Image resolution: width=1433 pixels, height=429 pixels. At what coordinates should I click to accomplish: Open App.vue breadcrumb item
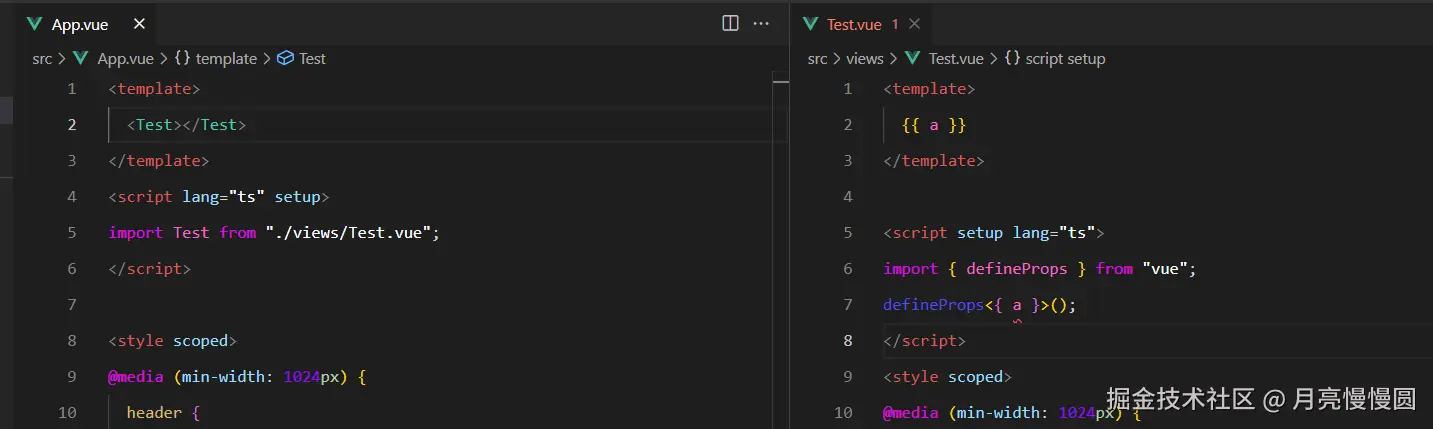125,59
